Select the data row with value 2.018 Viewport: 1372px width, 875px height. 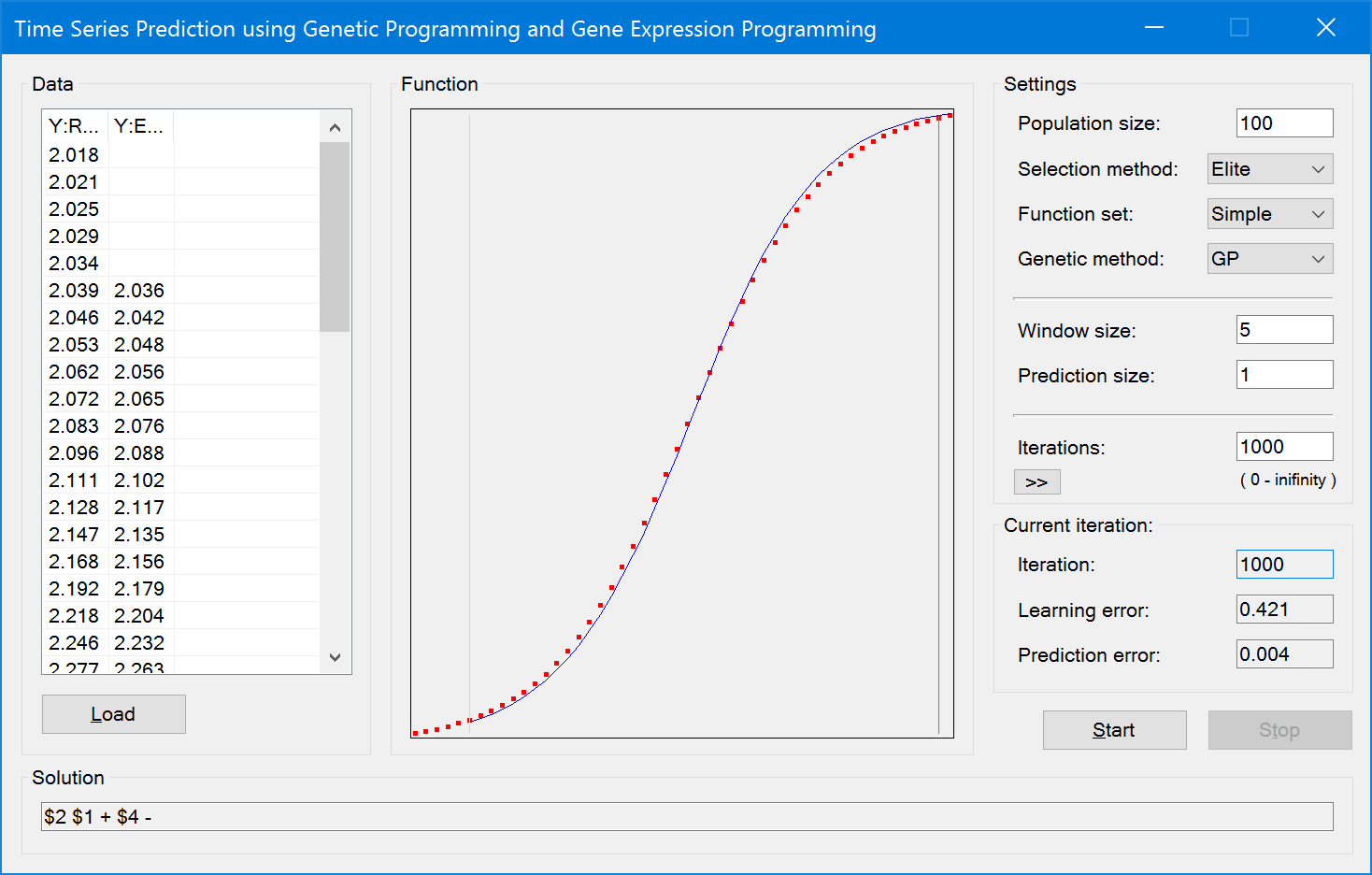point(180,155)
